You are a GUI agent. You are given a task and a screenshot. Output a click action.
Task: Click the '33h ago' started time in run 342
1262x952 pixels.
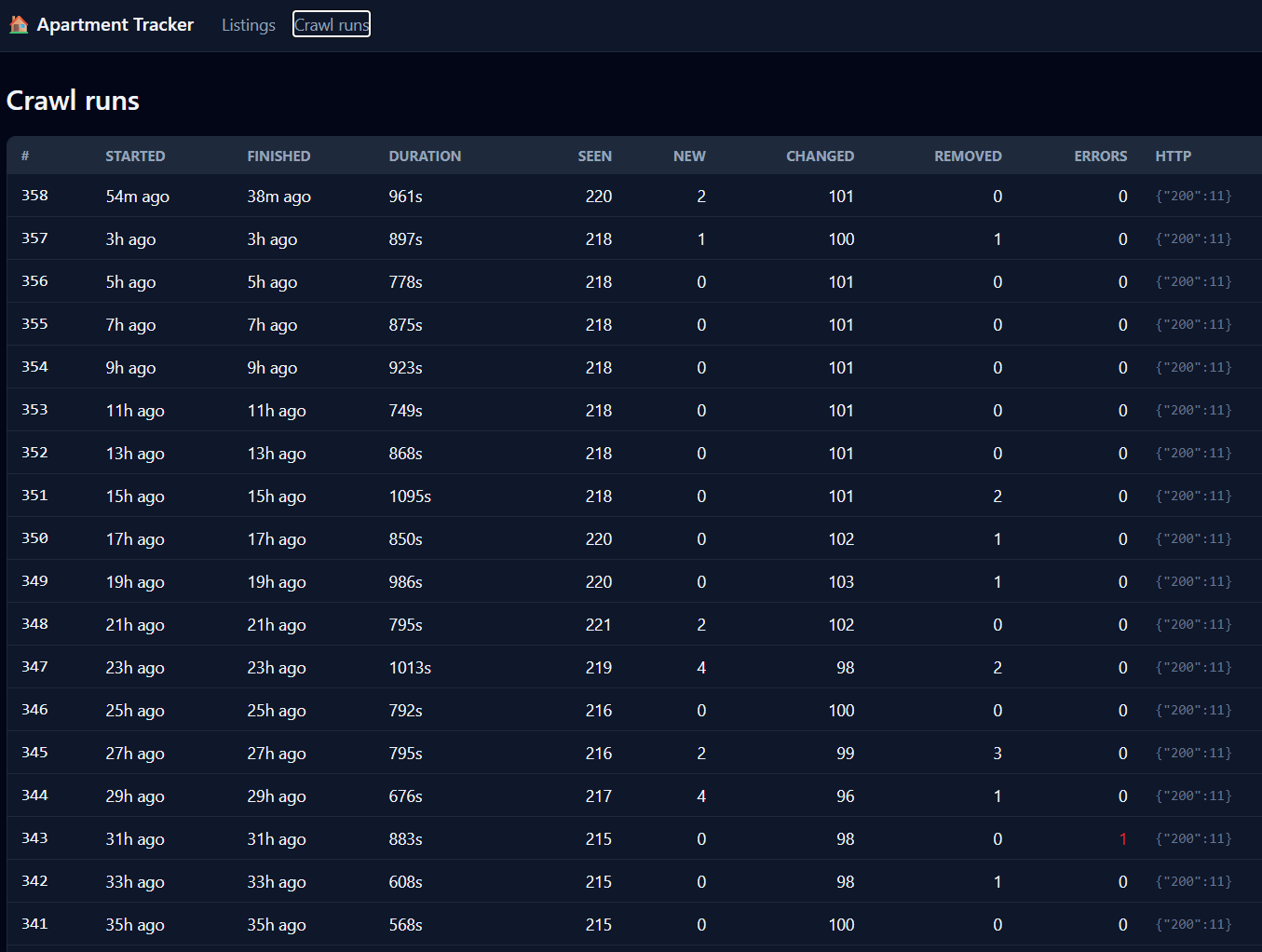(x=135, y=882)
